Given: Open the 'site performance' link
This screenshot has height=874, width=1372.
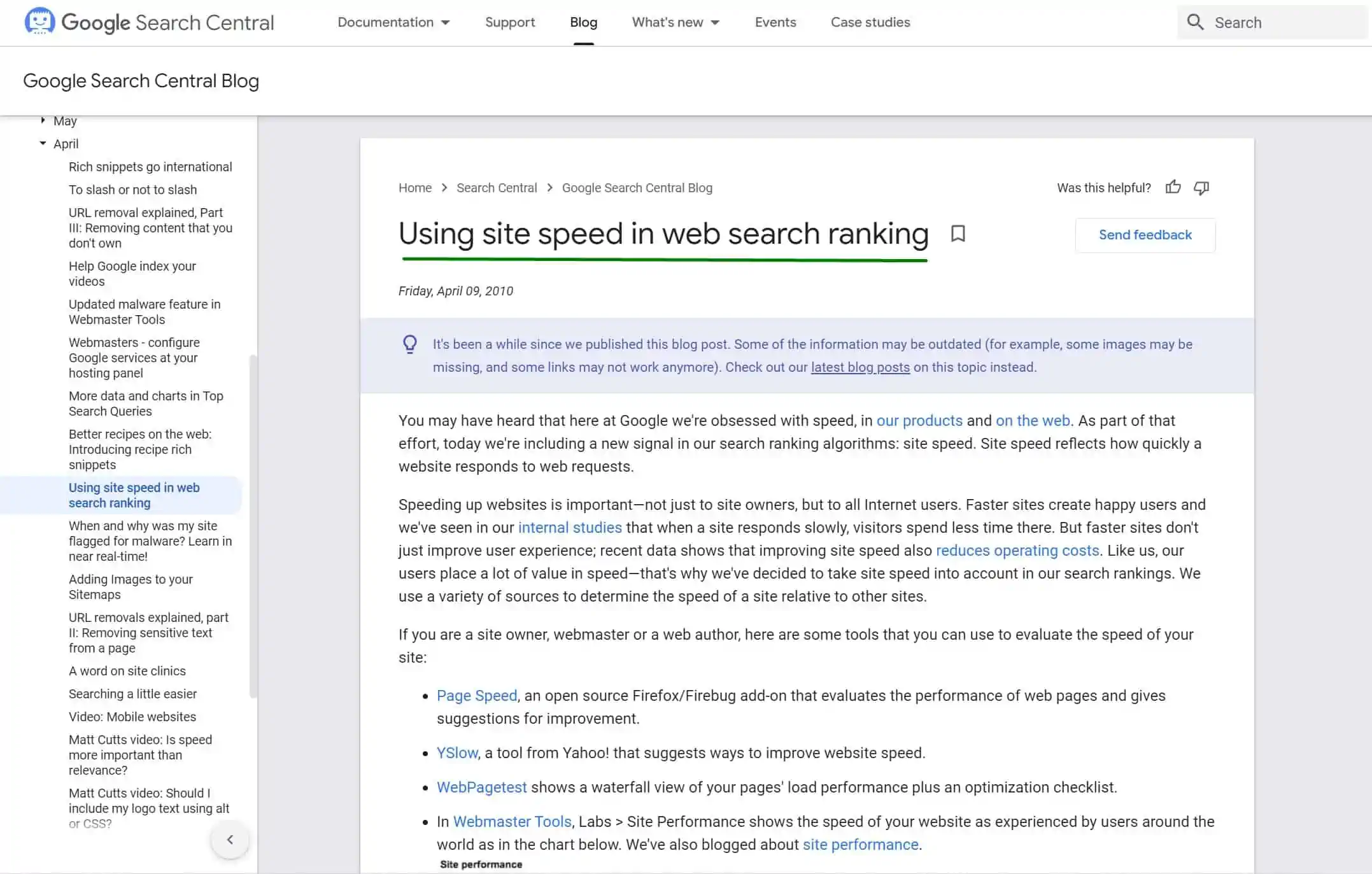Looking at the screenshot, I should tap(860, 845).
